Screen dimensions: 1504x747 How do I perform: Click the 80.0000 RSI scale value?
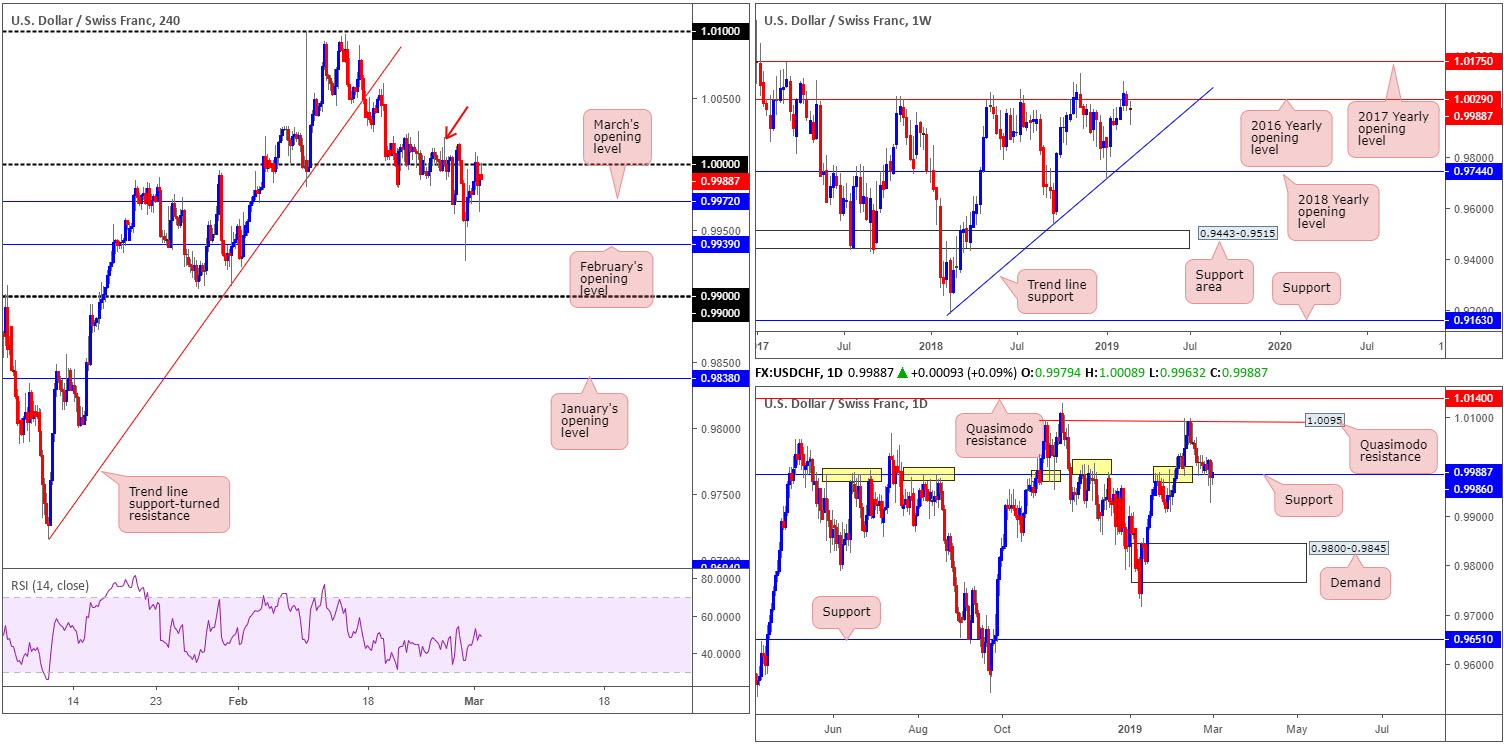[x=720, y=579]
